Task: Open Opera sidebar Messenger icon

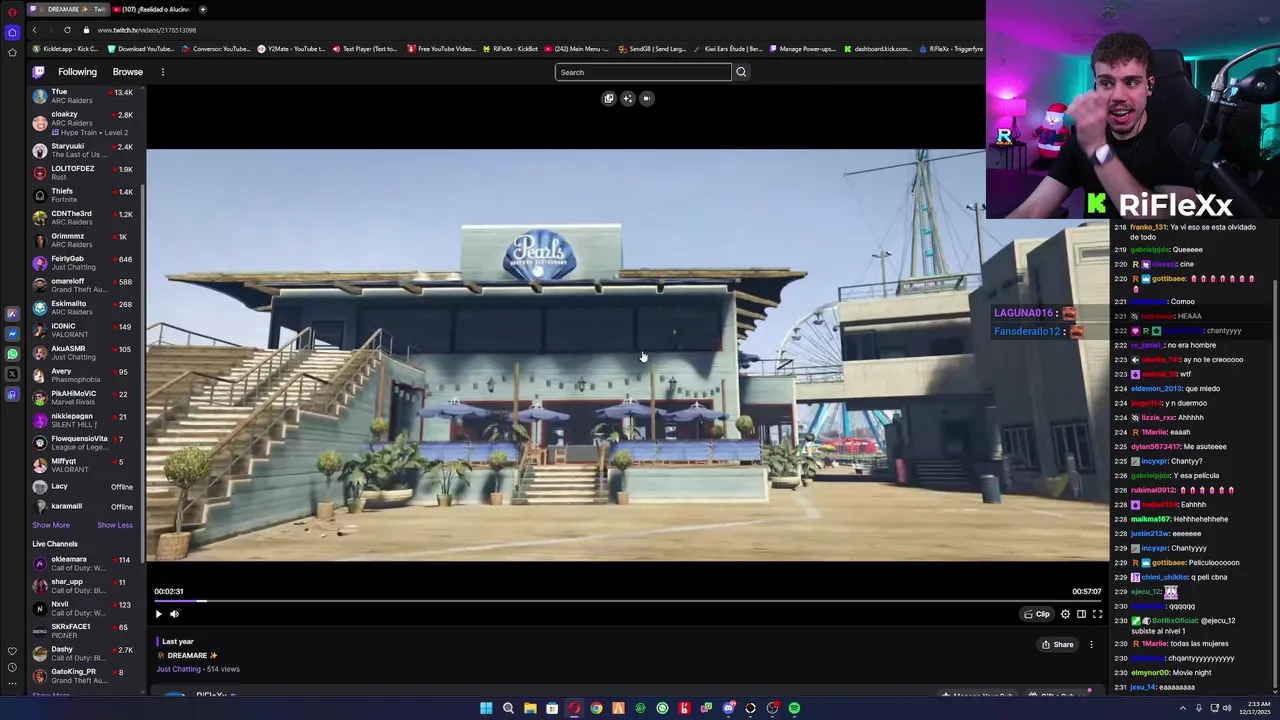Action: click(12, 334)
